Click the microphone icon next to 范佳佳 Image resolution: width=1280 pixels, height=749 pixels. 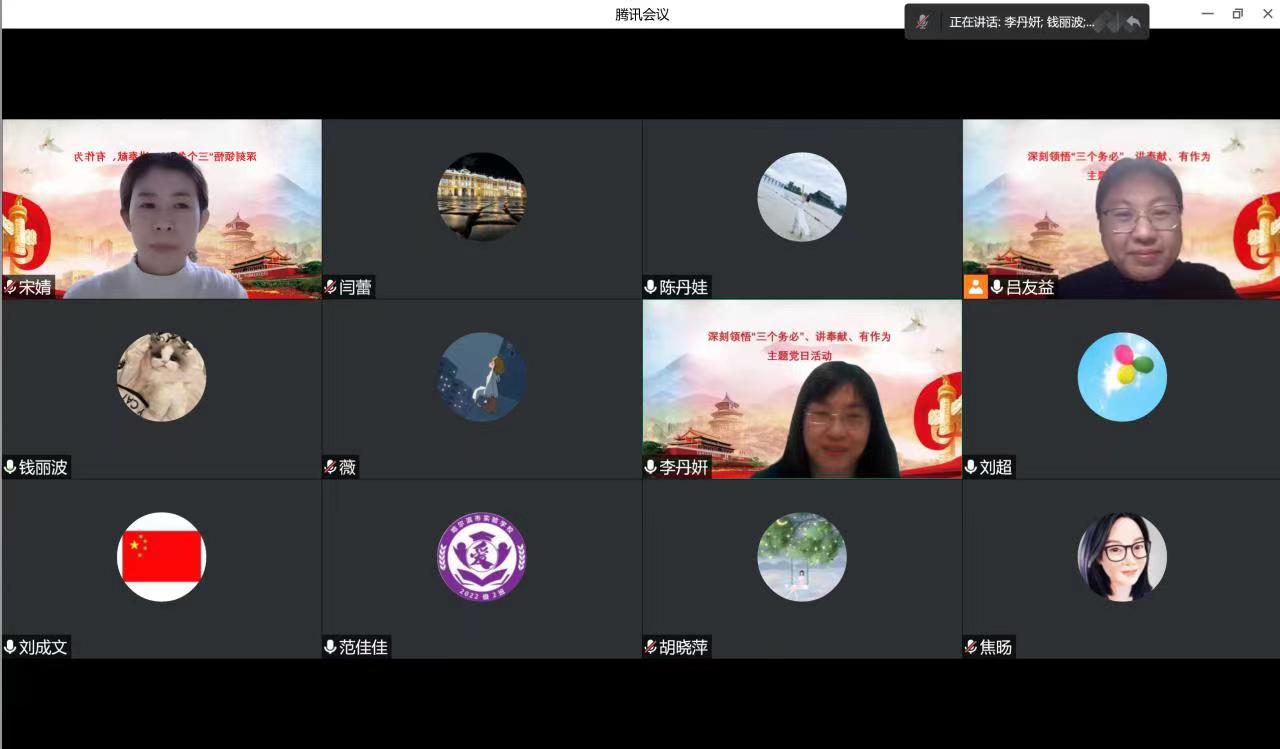click(x=331, y=647)
